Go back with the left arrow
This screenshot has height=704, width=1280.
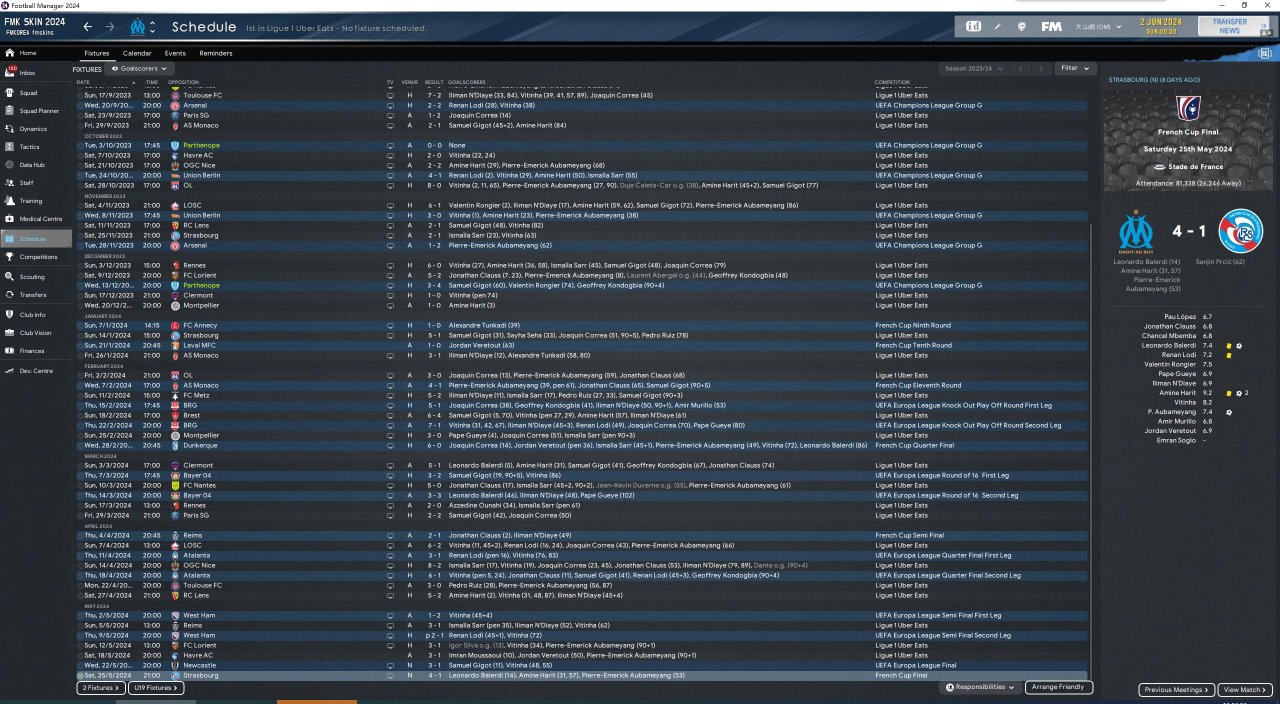coord(87,27)
